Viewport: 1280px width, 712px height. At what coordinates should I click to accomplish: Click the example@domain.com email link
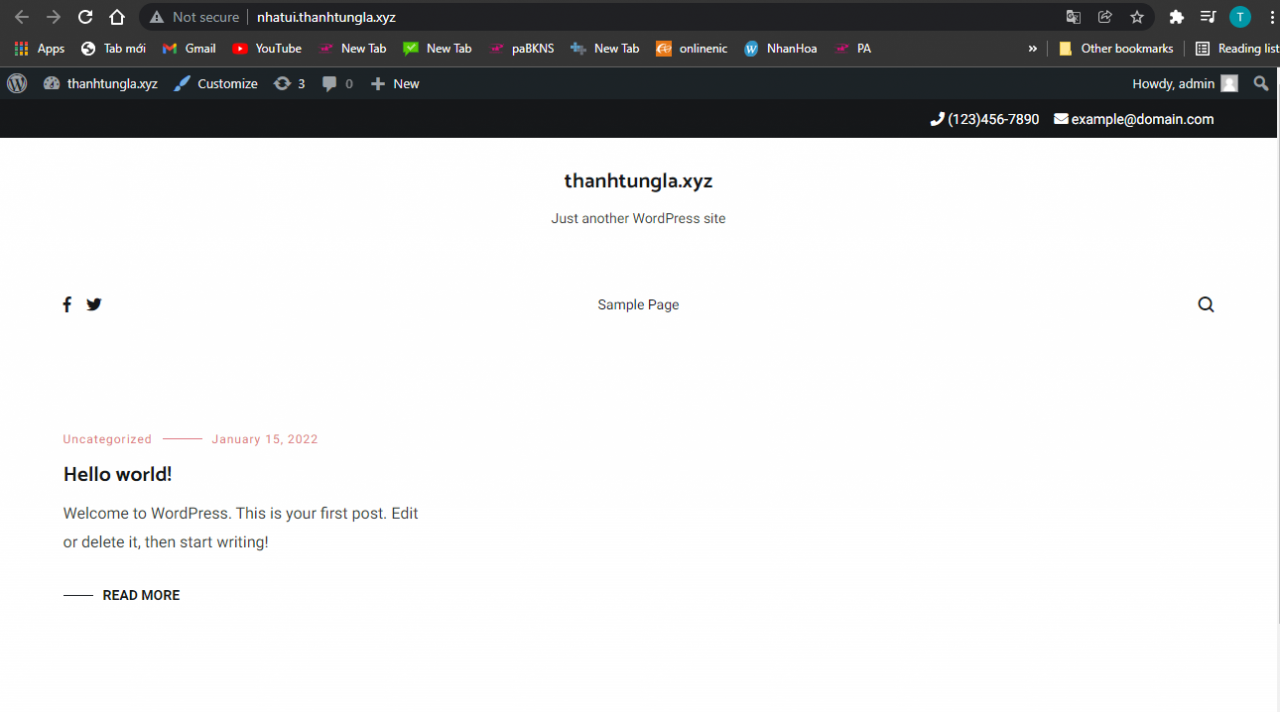point(1134,119)
